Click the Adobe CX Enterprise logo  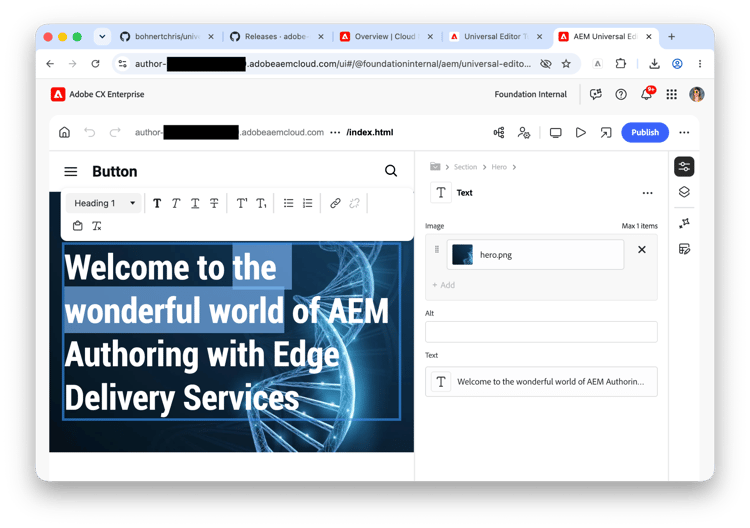pos(58,94)
